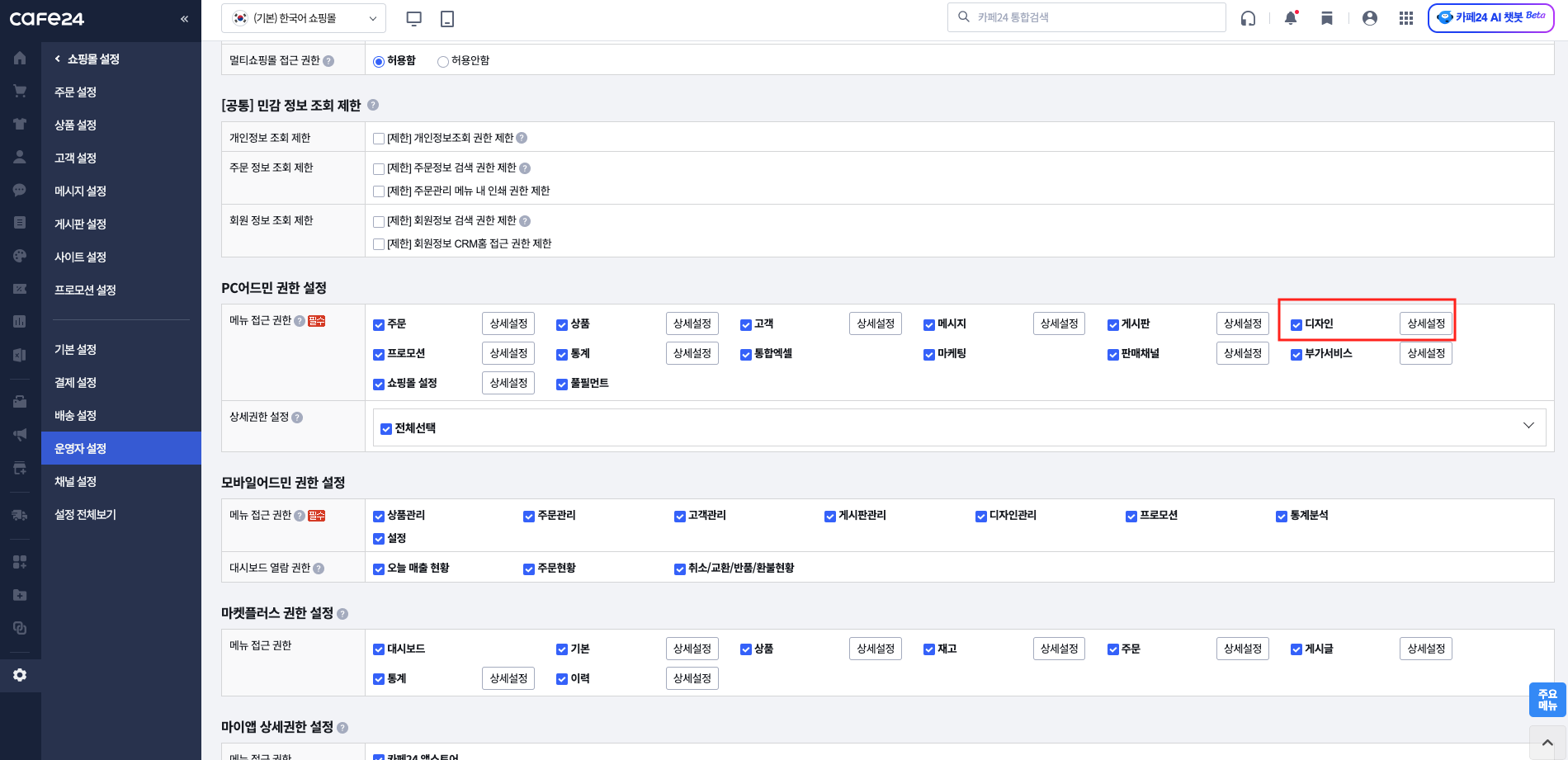Viewport: 1568px width, 760px height.
Task: Open the gear settings icon
Action: click(x=20, y=675)
